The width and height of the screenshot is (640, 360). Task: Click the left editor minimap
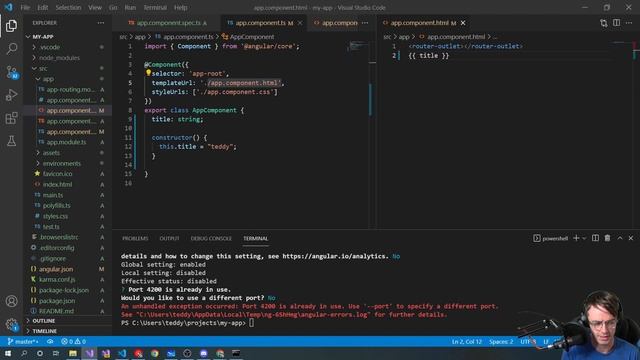click(x=358, y=47)
